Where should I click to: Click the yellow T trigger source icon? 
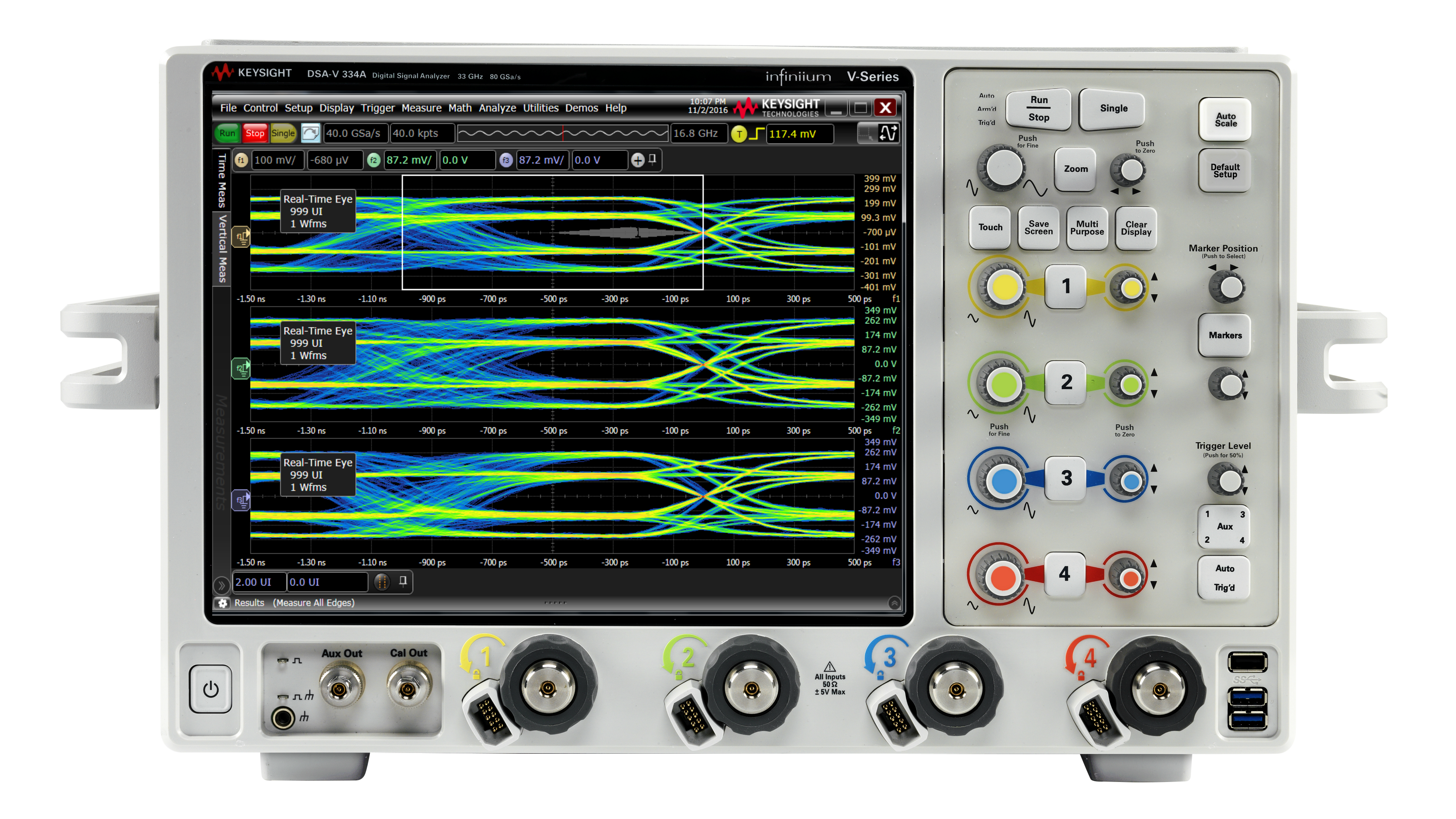739,134
